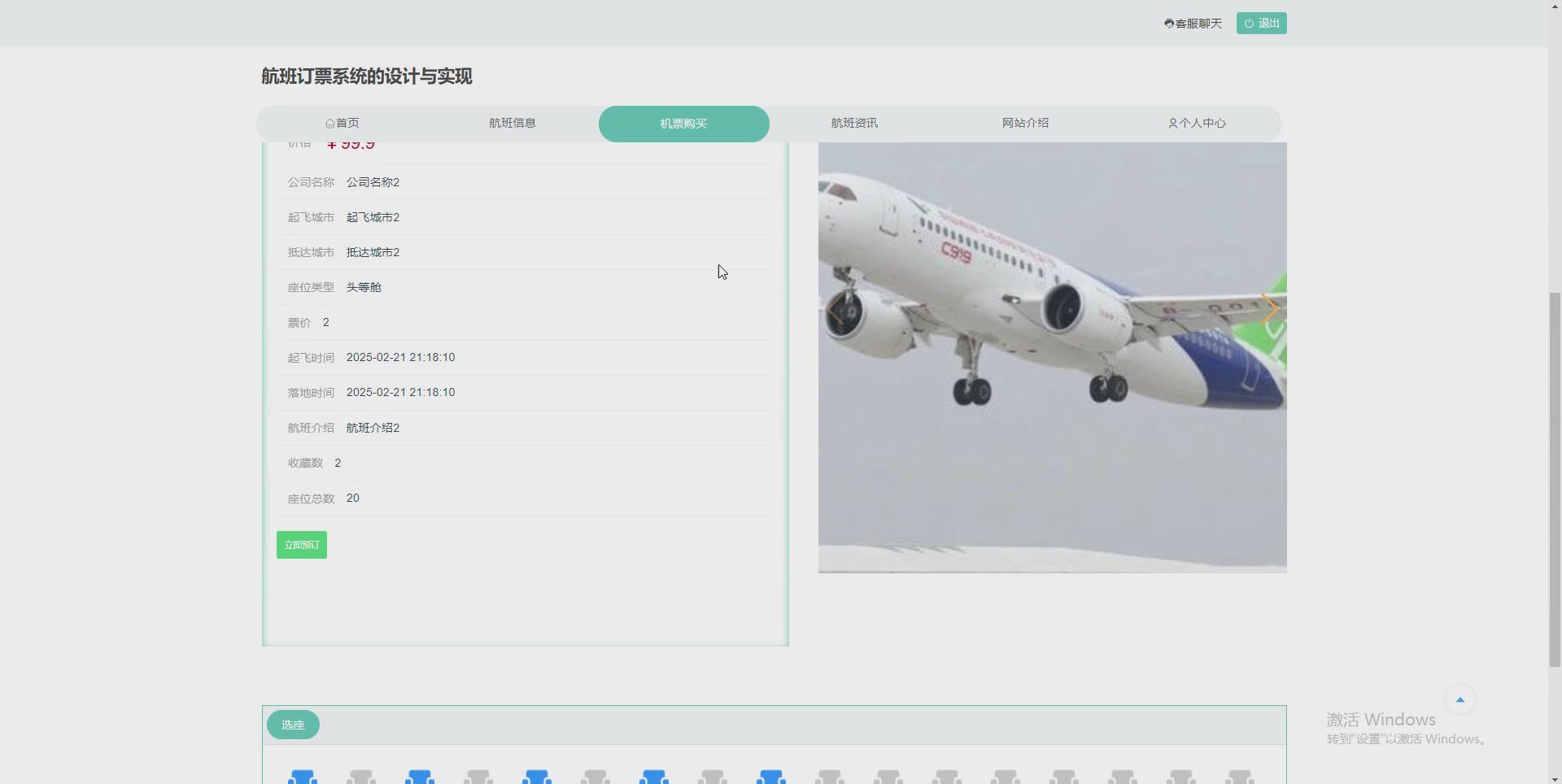Image resolution: width=1562 pixels, height=784 pixels.
Task: Click the site title 航班订票系统的设计与实现
Action: pyautogui.click(x=367, y=76)
